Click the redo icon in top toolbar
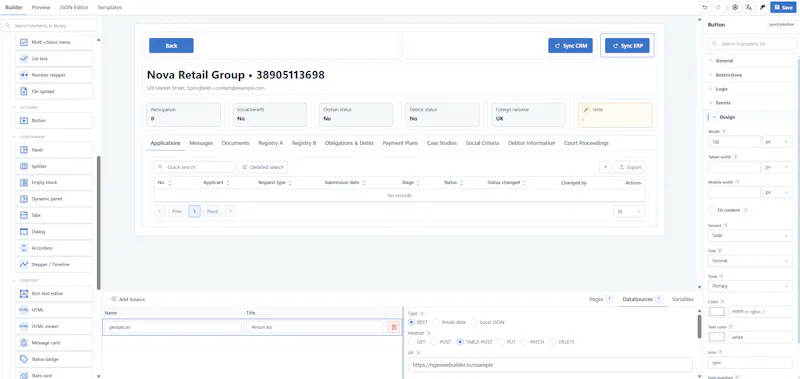This screenshot has height=379, width=800. [x=718, y=7]
